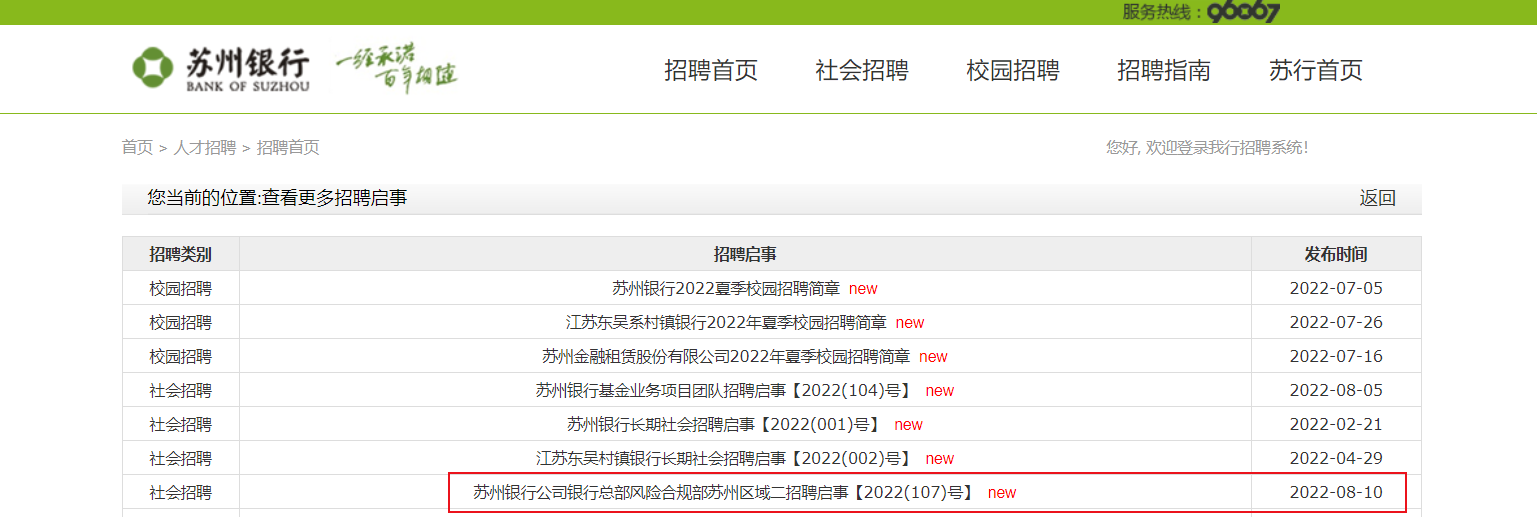Open 江苏东吴系村镇银行2022年夏季校园招聘简章
The height and width of the screenshot is (517, 1537).
(x=726, y=322)
